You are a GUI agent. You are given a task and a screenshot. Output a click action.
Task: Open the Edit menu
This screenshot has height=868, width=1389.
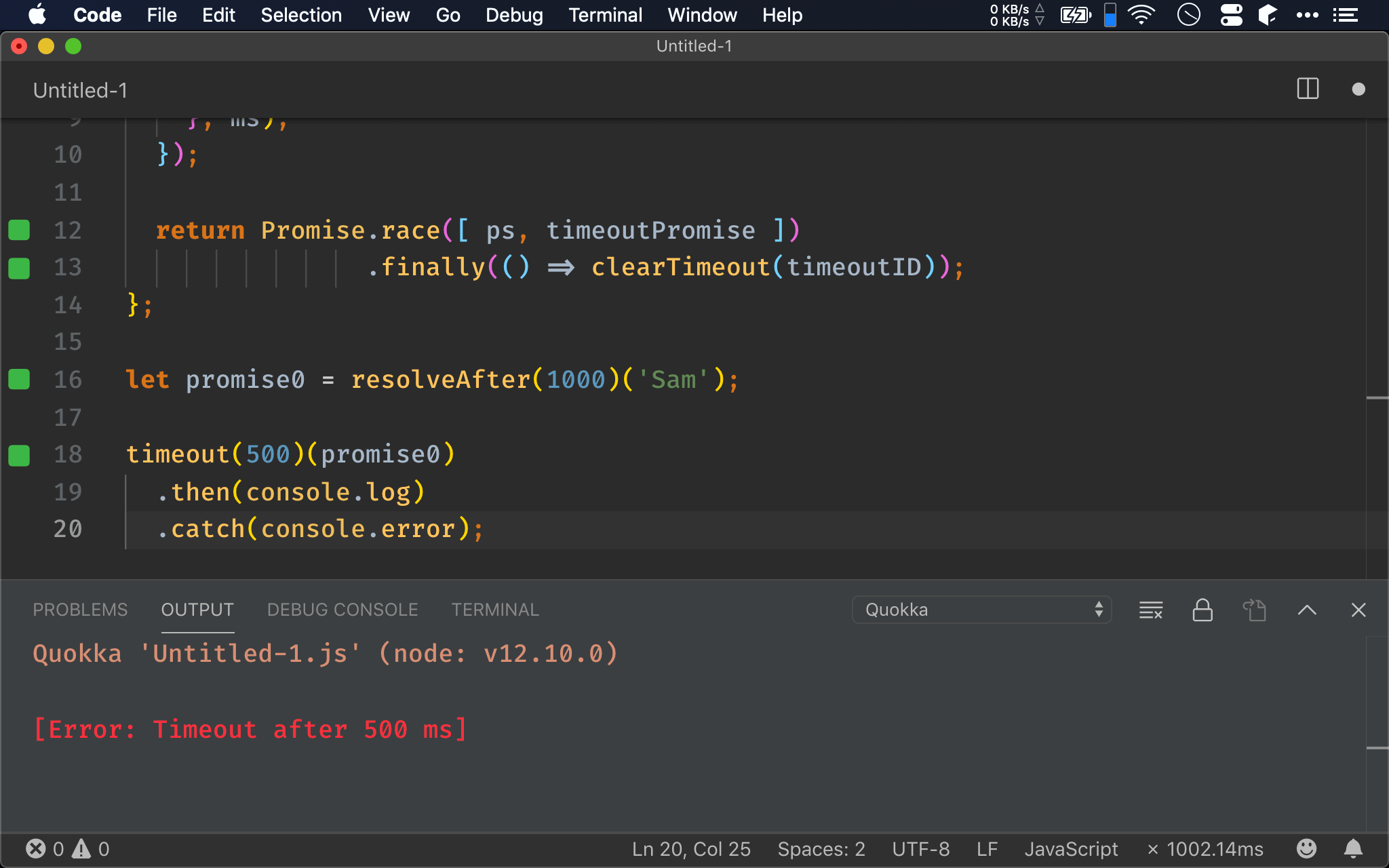218,15
